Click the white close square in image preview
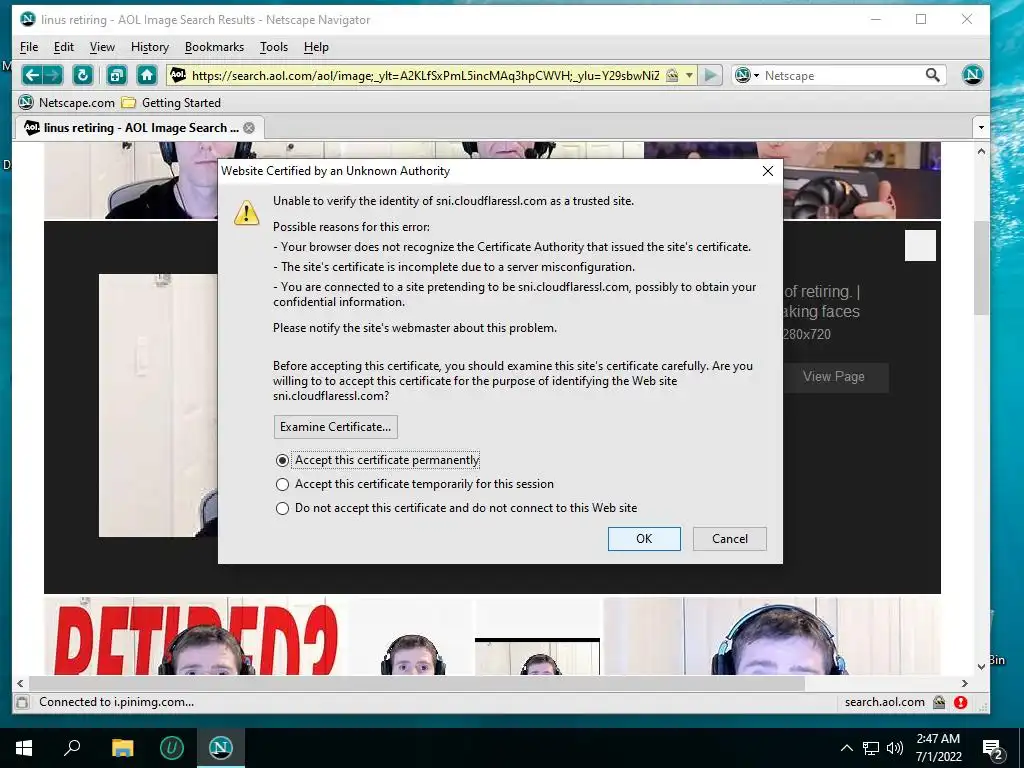The height and width of the screenshot is (768, 1024). (920, 246)
